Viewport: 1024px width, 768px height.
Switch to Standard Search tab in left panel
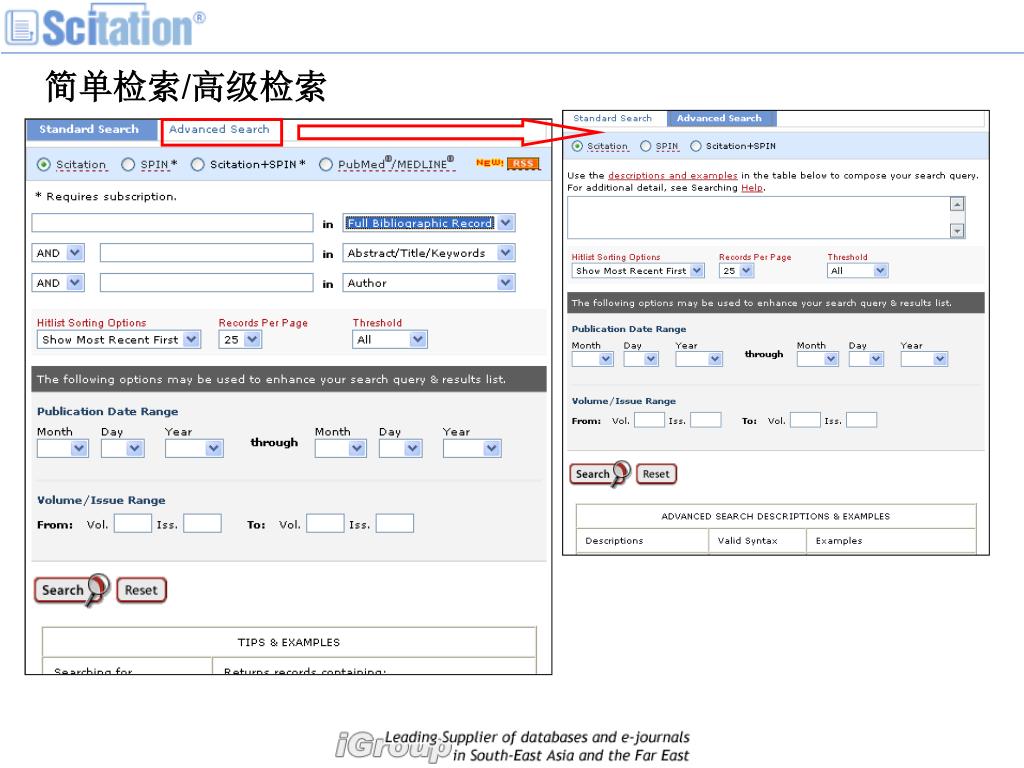point(89,129)
